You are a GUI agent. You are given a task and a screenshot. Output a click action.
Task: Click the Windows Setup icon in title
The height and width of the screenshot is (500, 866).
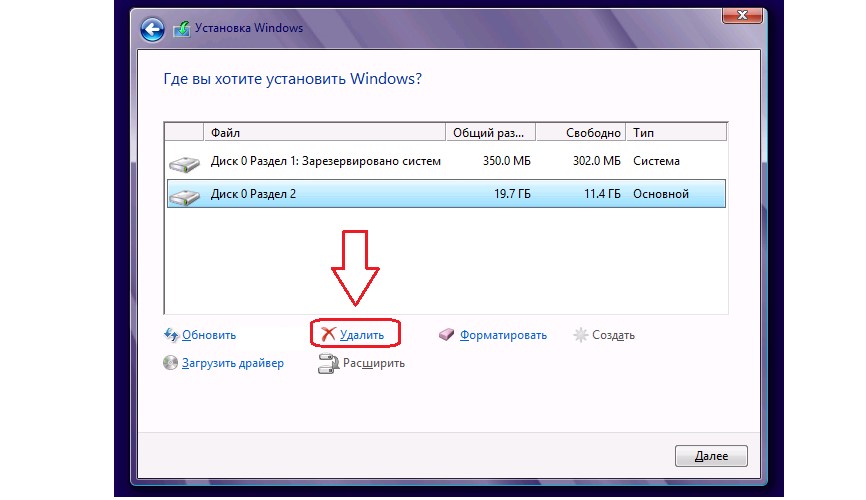coord(183,29)
